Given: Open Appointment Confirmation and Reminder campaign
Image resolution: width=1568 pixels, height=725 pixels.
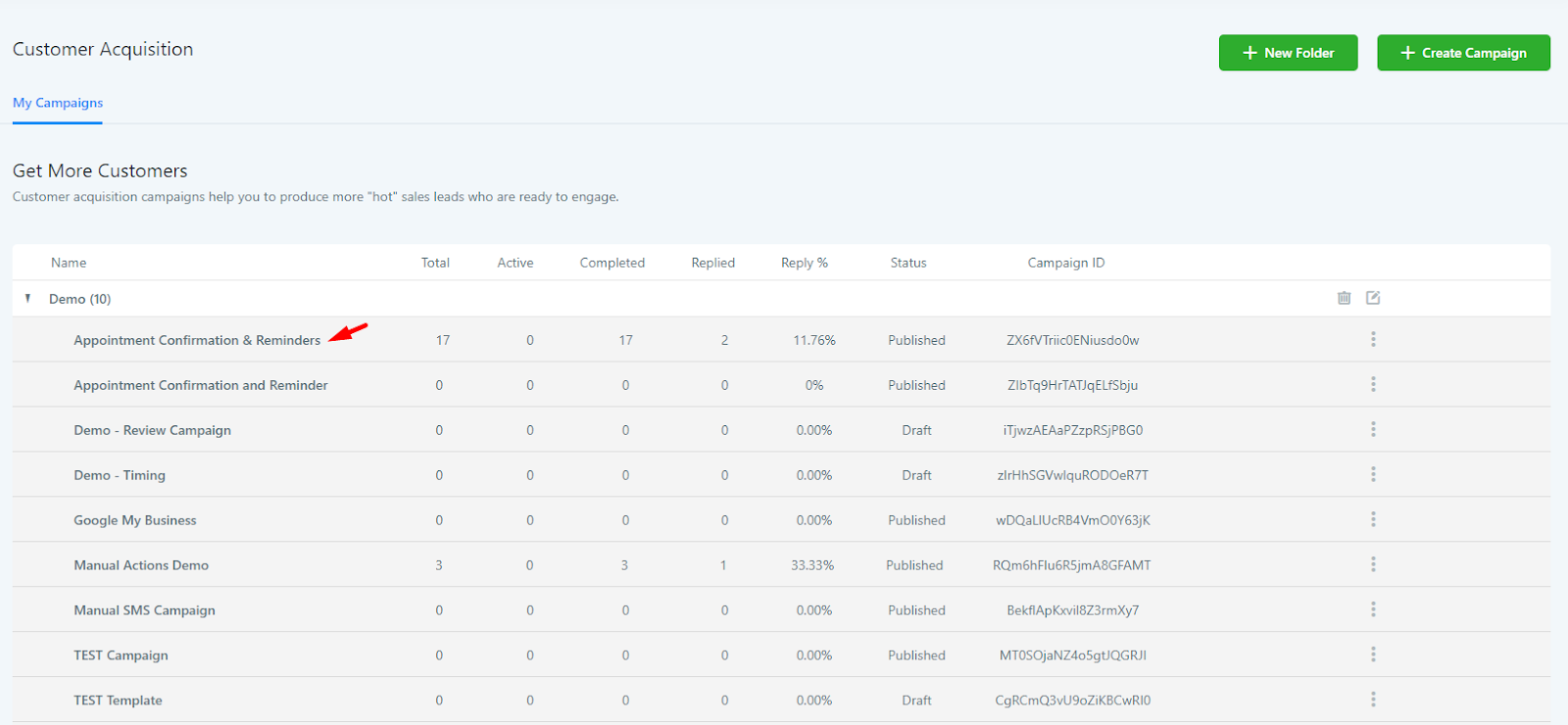Looking at the screenshot, I should [201, 385].
